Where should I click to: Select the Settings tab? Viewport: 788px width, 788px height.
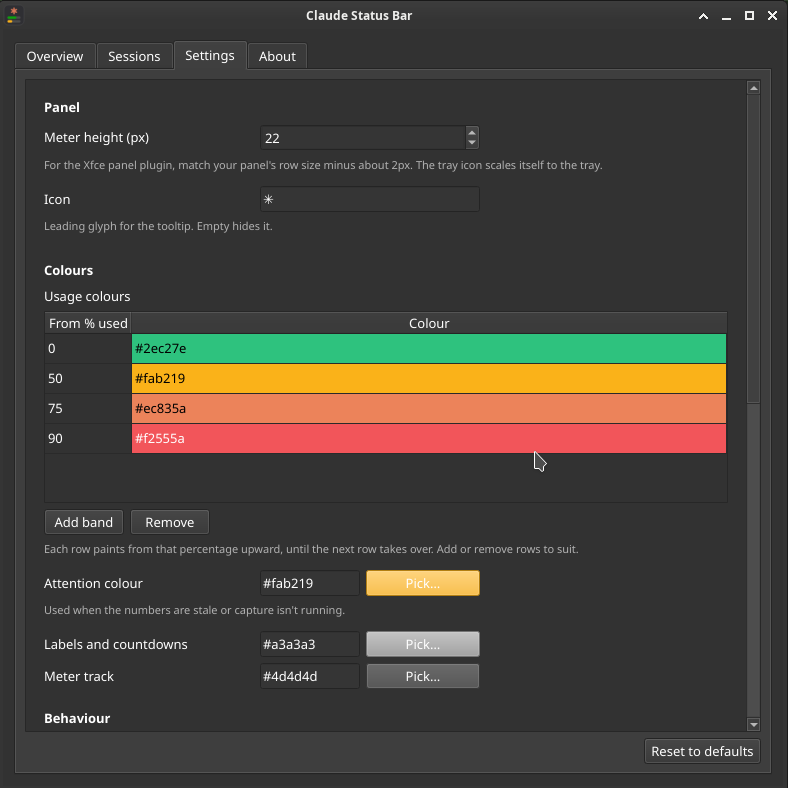[x=210, y=55]
